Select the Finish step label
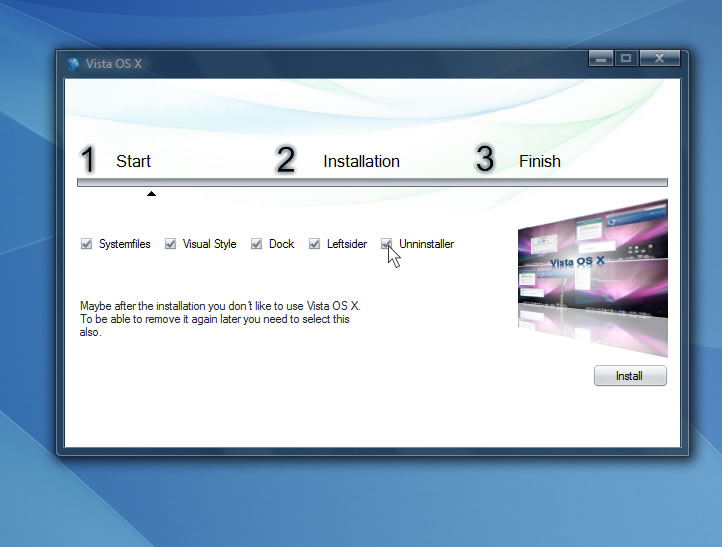 [540, 161]
